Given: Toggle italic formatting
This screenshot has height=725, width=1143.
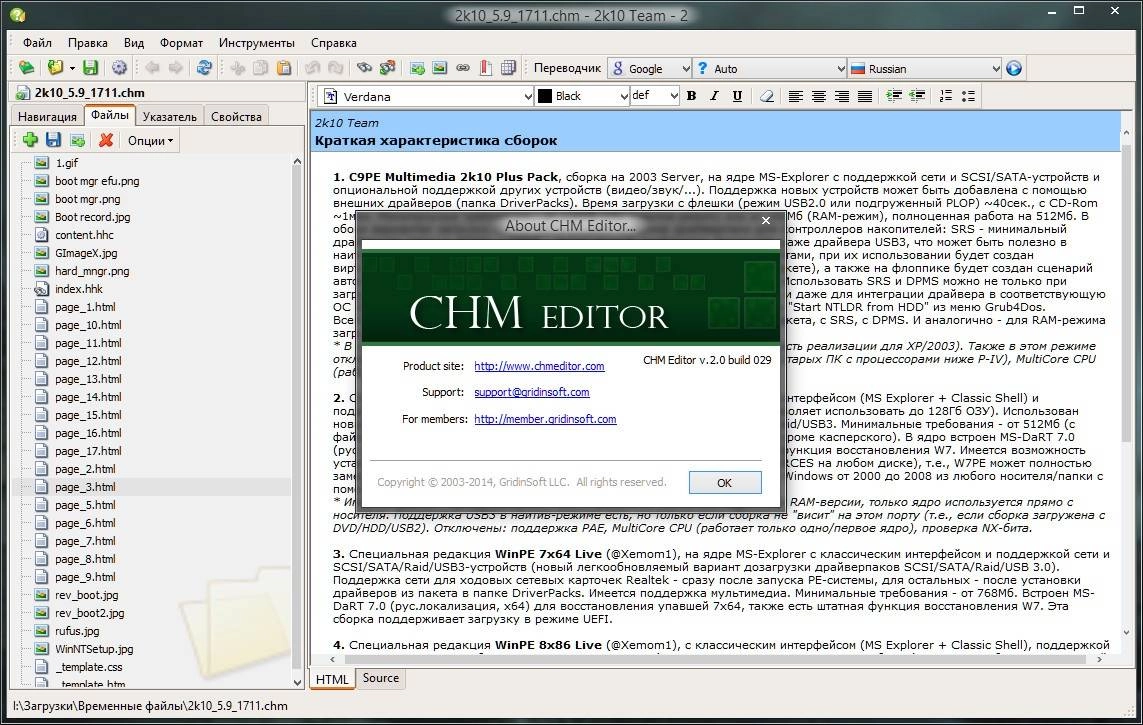Looking at the screenshot, I should (x=714, y=95).
